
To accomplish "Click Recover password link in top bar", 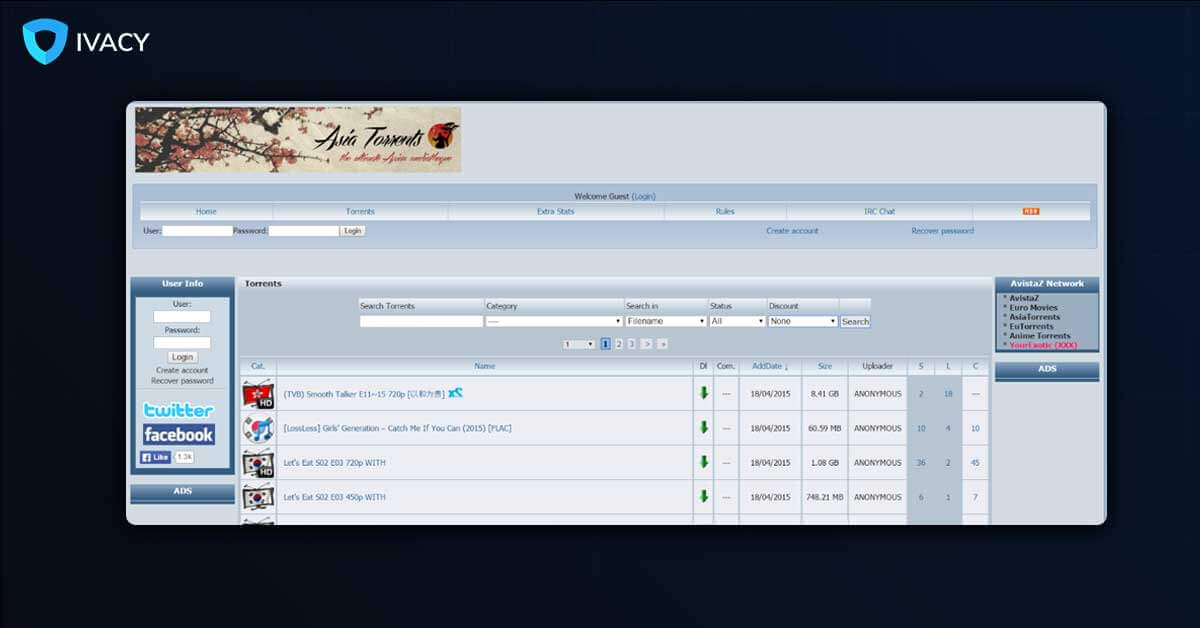I will [942, 231].
